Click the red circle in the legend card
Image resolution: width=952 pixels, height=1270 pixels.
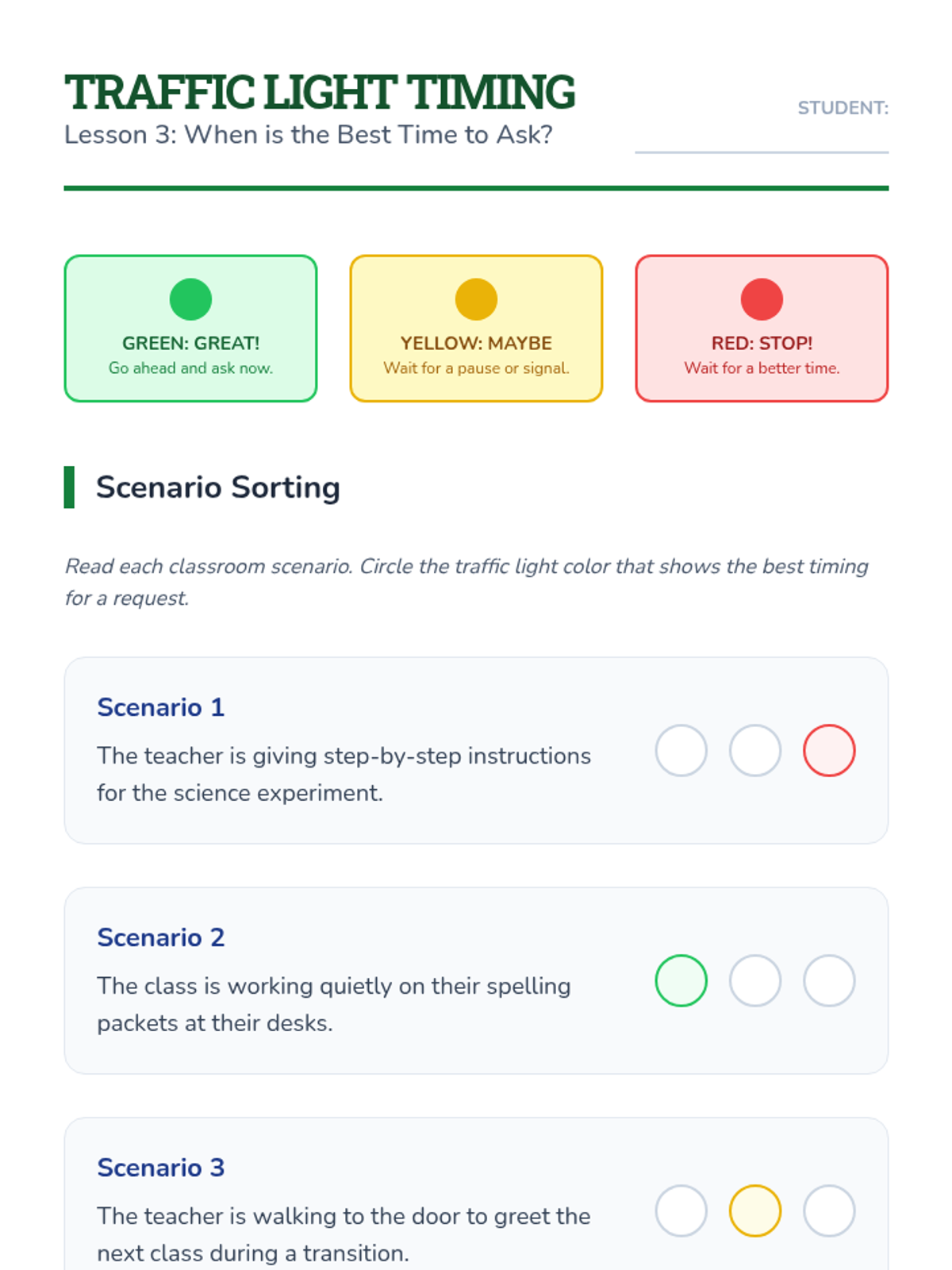[x=762, y=299]
